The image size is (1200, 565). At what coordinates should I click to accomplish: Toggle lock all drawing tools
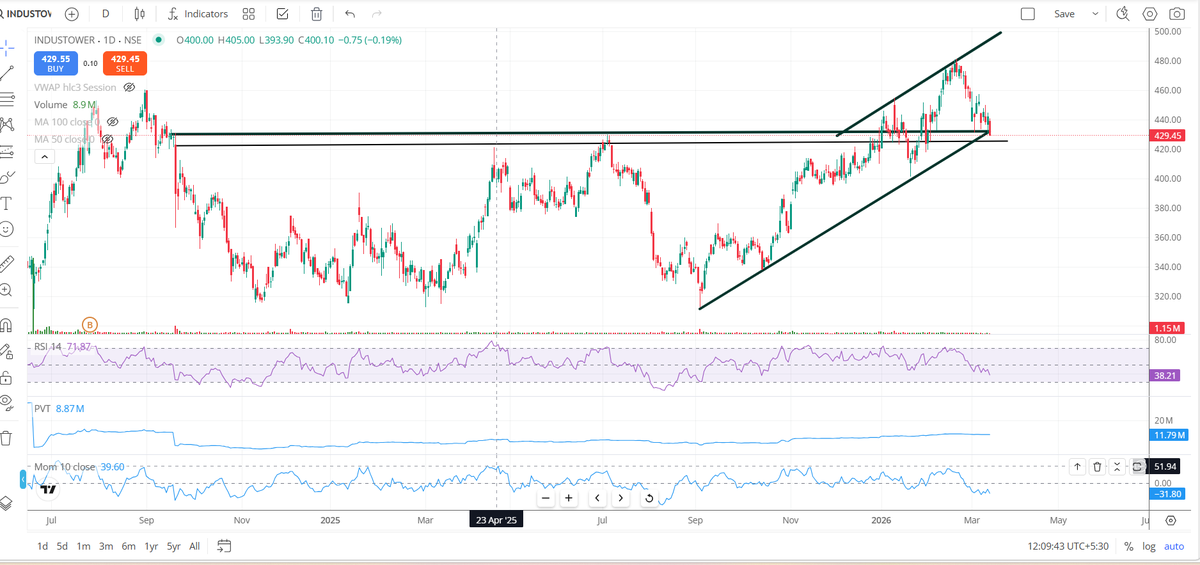click(x=7, y=377)
